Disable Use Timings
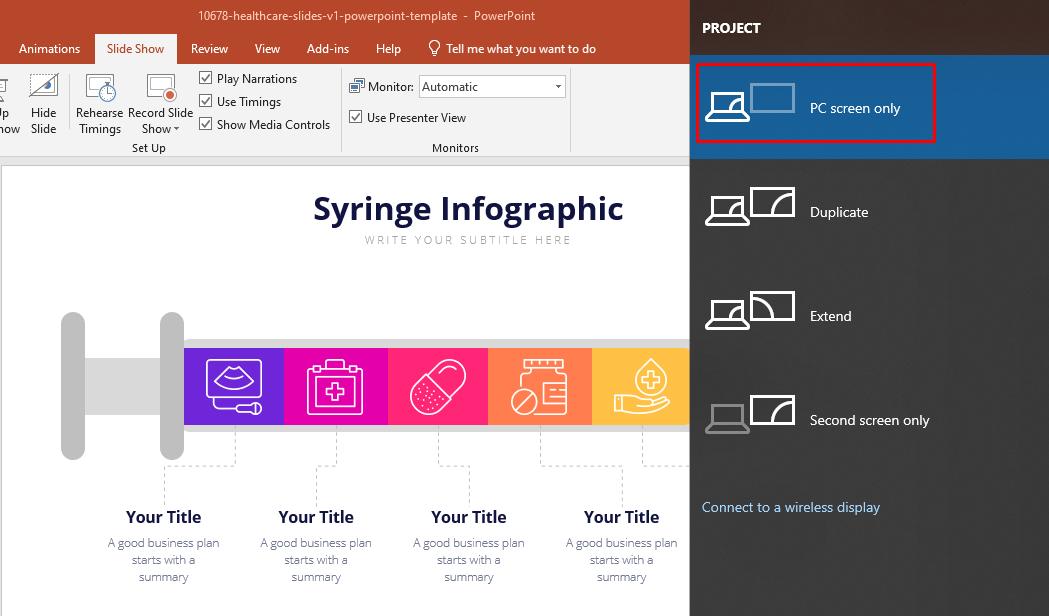 coord(205,101)
